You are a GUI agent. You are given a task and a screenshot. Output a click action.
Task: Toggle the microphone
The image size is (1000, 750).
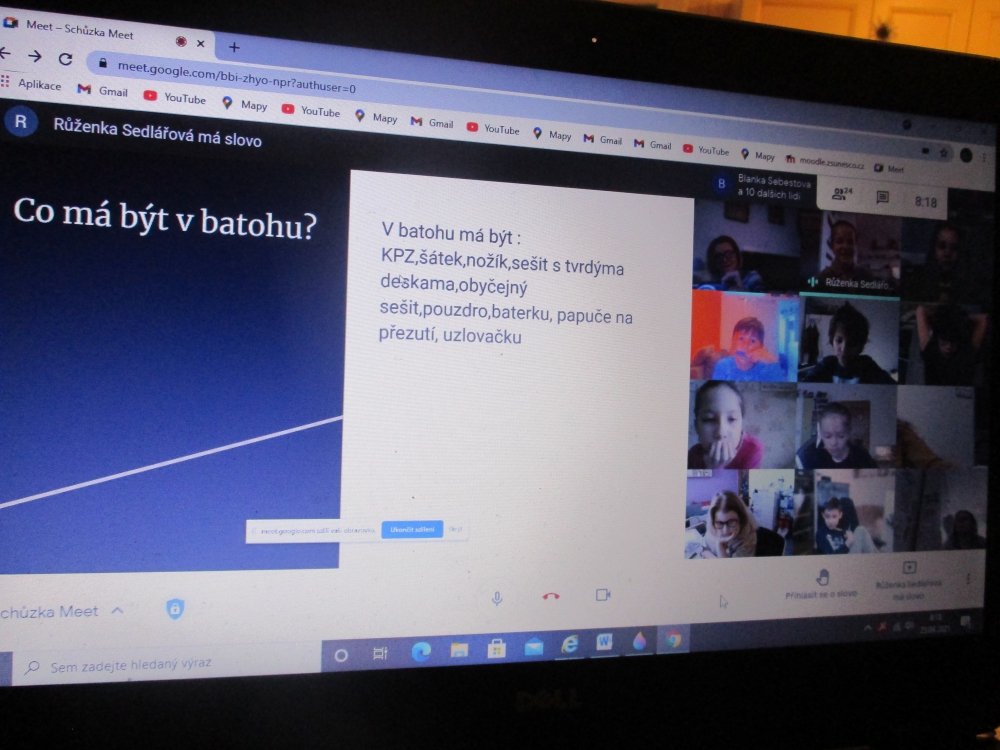point(497,598)
